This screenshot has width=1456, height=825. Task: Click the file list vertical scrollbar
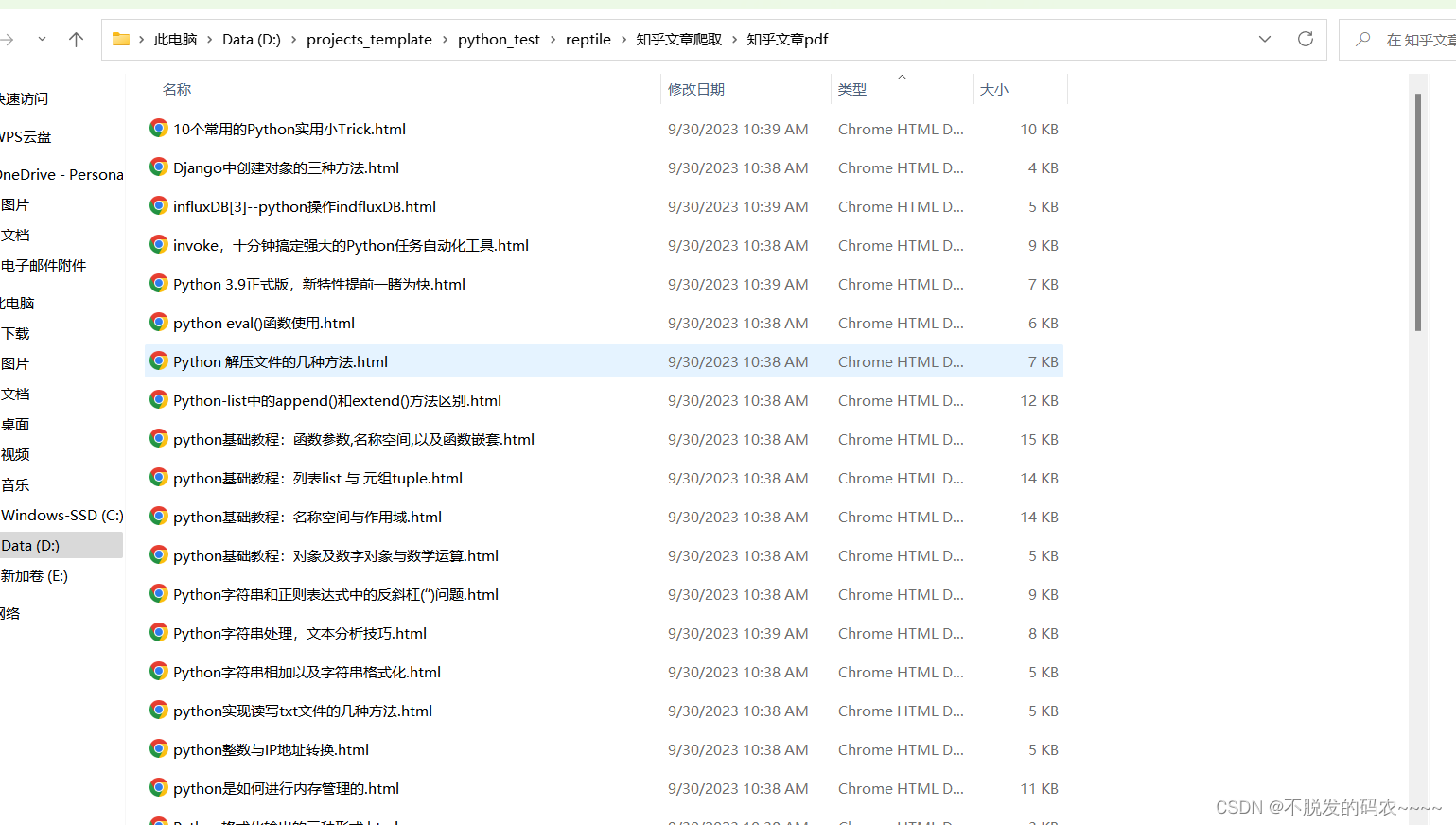pos(1417,212)
